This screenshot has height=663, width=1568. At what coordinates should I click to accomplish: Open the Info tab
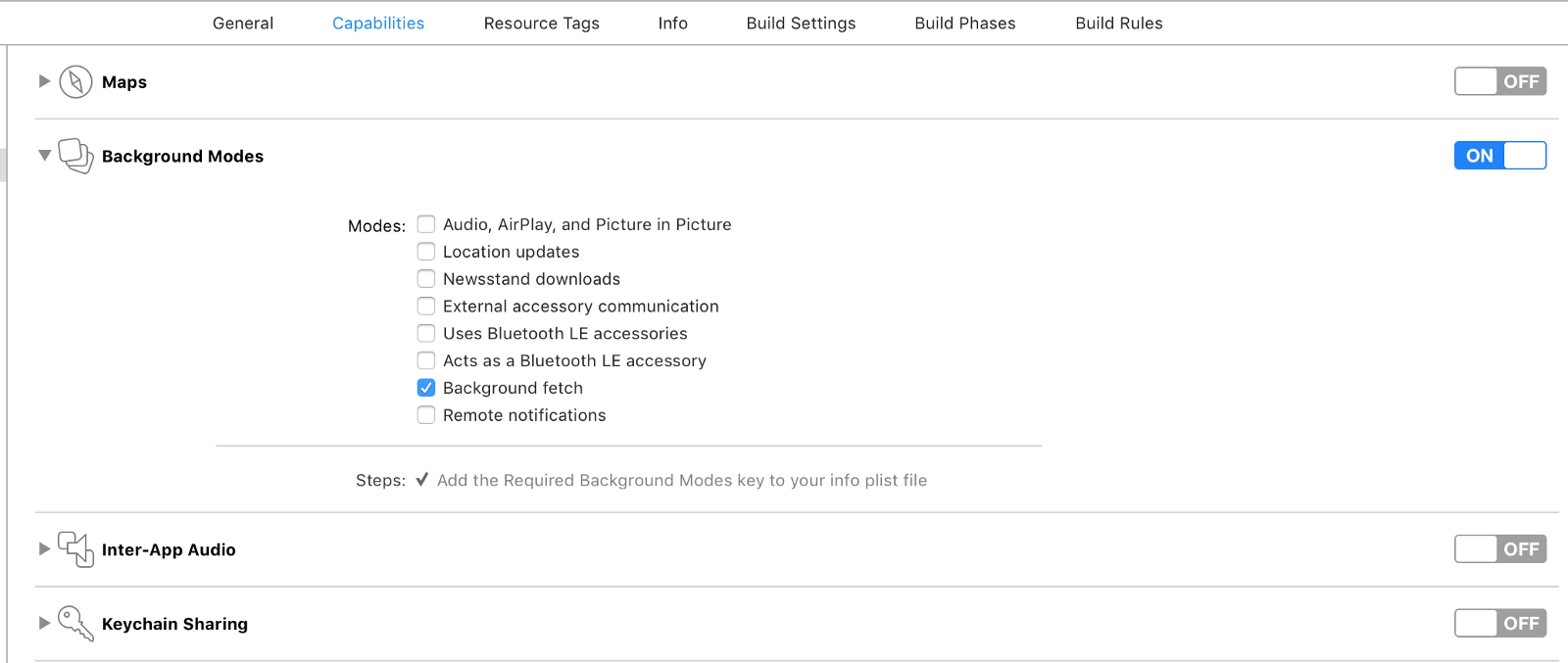pos(672,24)
